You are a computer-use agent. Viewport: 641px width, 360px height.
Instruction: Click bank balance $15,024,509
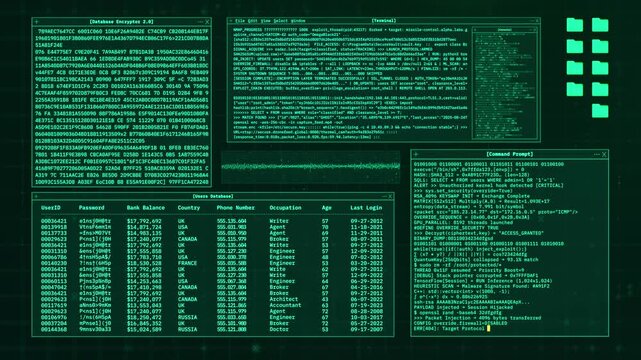144,329
